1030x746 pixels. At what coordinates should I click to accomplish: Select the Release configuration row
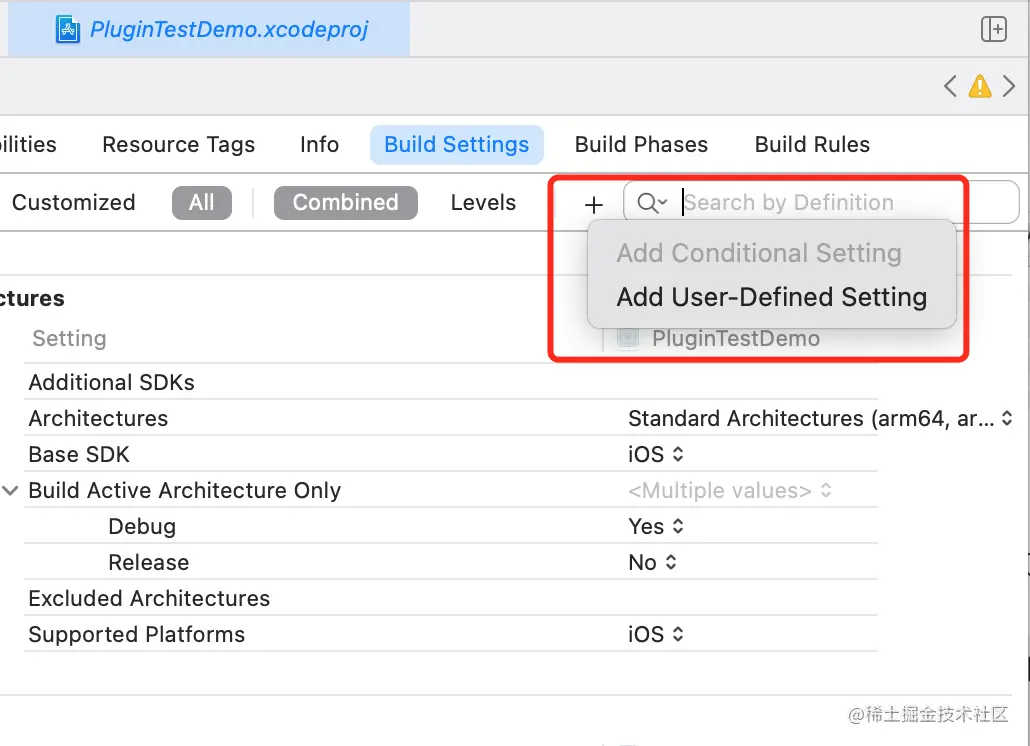(451, 563)
